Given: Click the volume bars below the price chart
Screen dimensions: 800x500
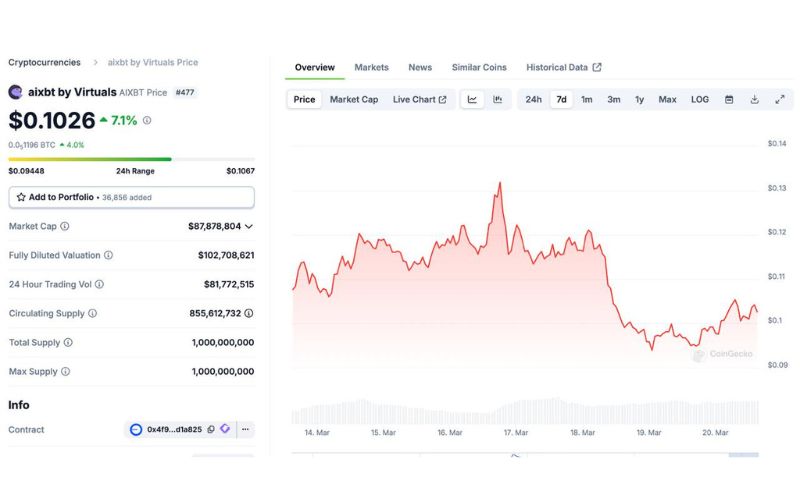Looking at the screenshot, I should pyautogui.click(x=525, y=411).
